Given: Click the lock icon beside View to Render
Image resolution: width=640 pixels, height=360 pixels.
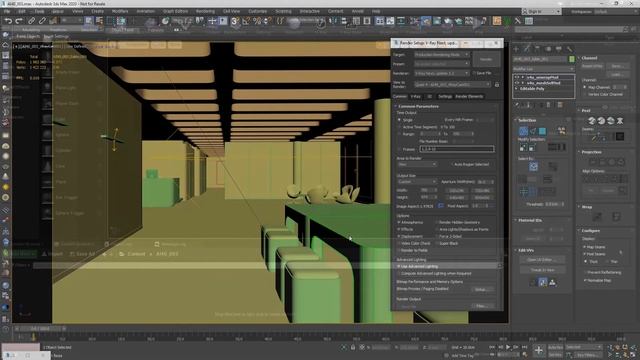Looking at the screenshot, I should pos(497,85).
